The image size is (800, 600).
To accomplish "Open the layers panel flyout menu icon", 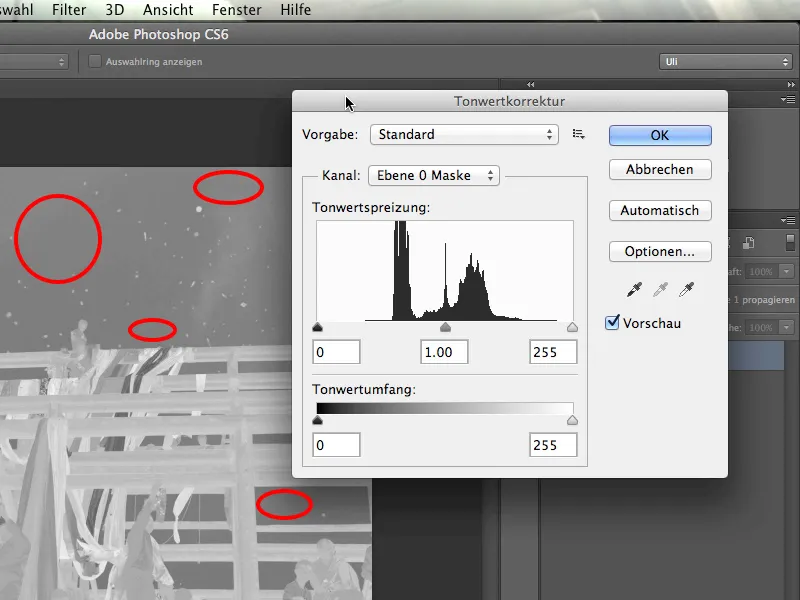I will point(788,220).
